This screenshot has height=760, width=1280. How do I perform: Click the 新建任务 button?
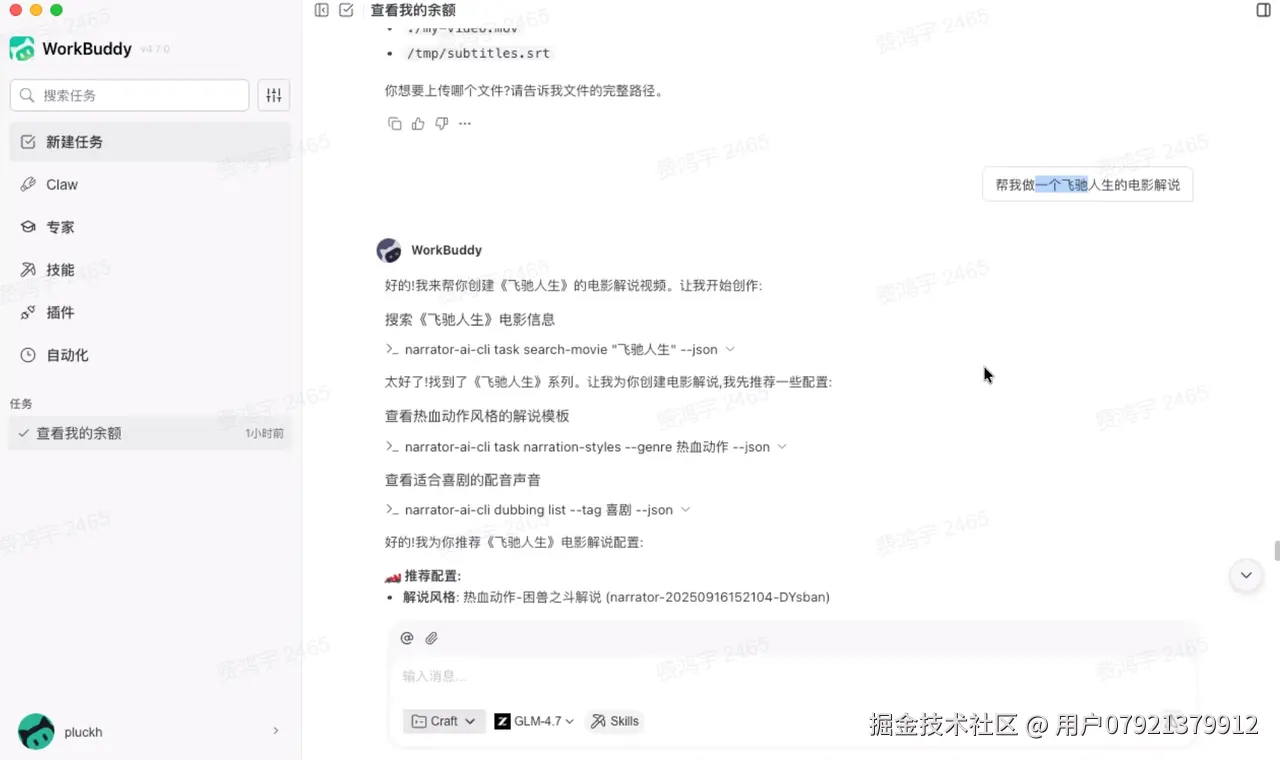click(150, 142)
